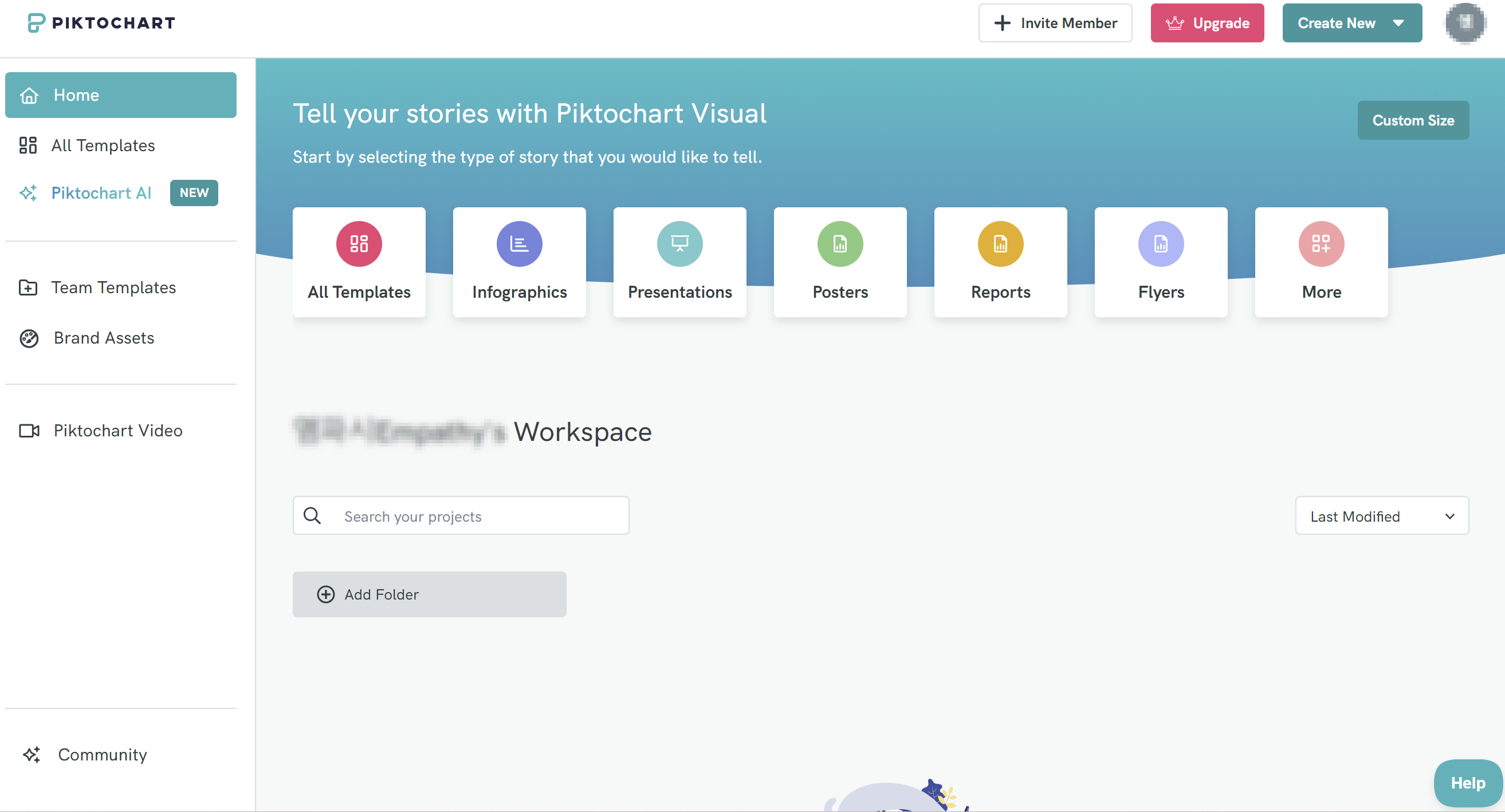
Task: Click the Piktochart Video camera icon
Action: point(29,431)
